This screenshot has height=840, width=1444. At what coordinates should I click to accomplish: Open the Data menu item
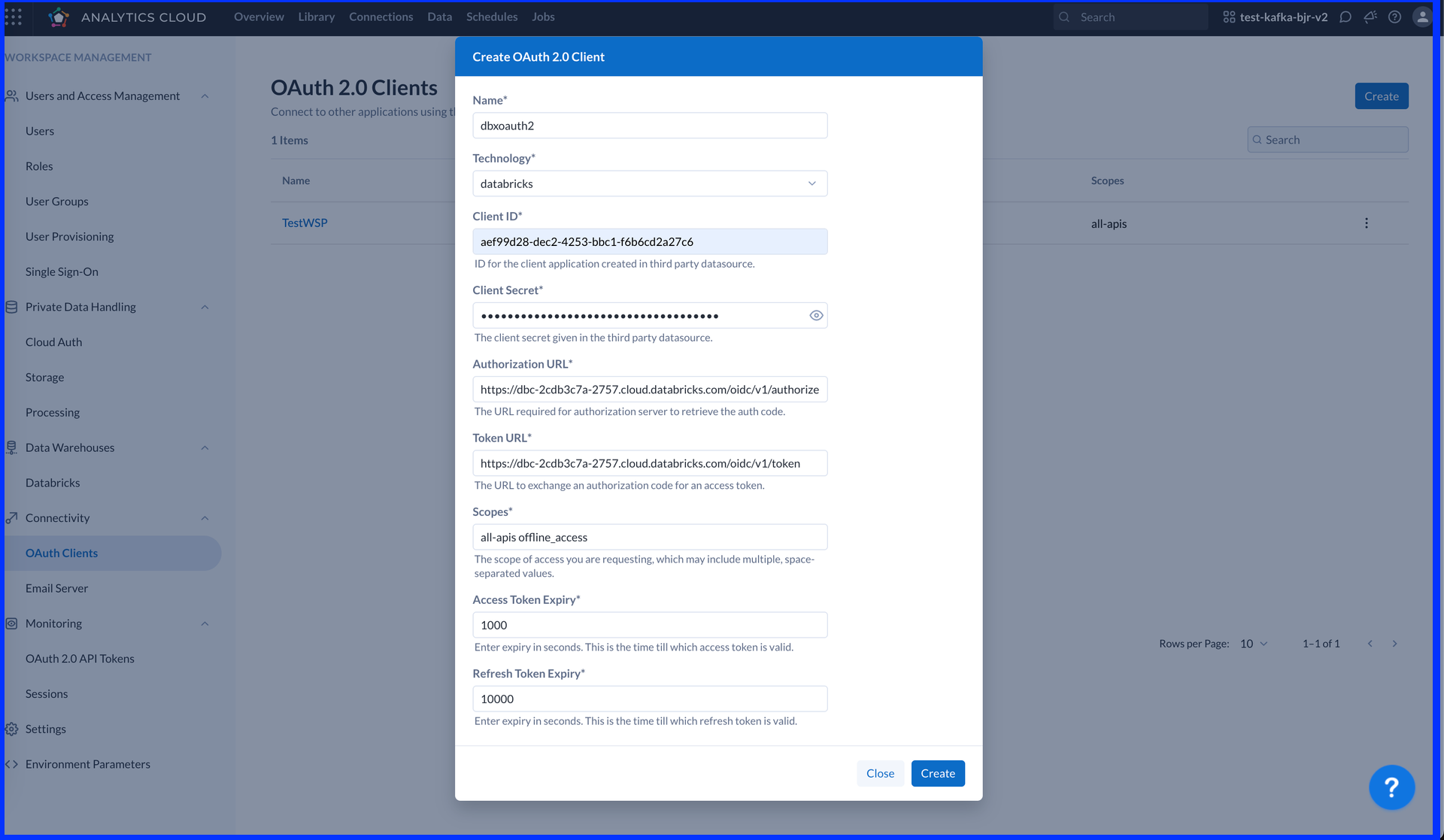pyautogui.click(x=439, y=17)
